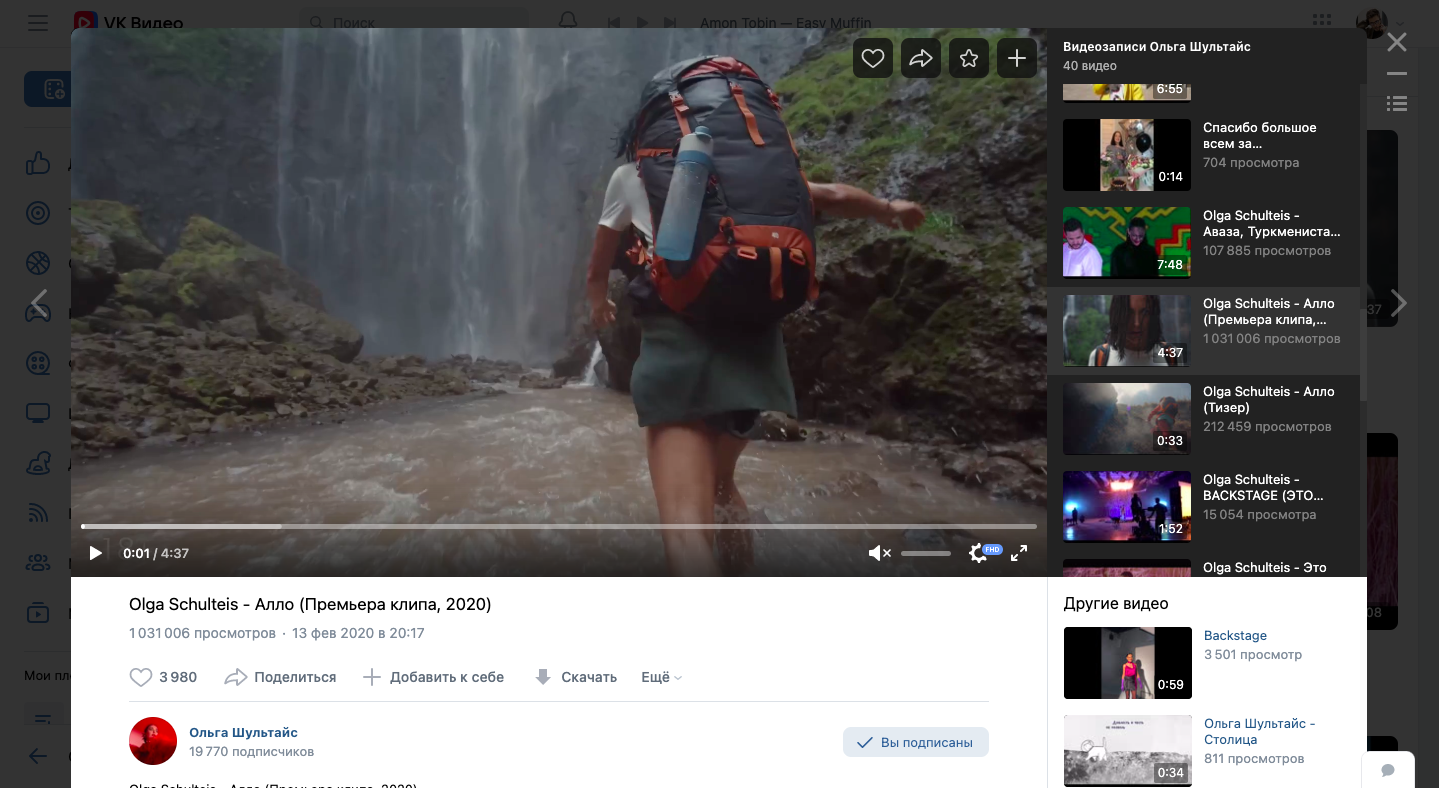Open the profile avatar dropdown
This screenshot has width=1439, height=788.
[x=1380, y=22]
